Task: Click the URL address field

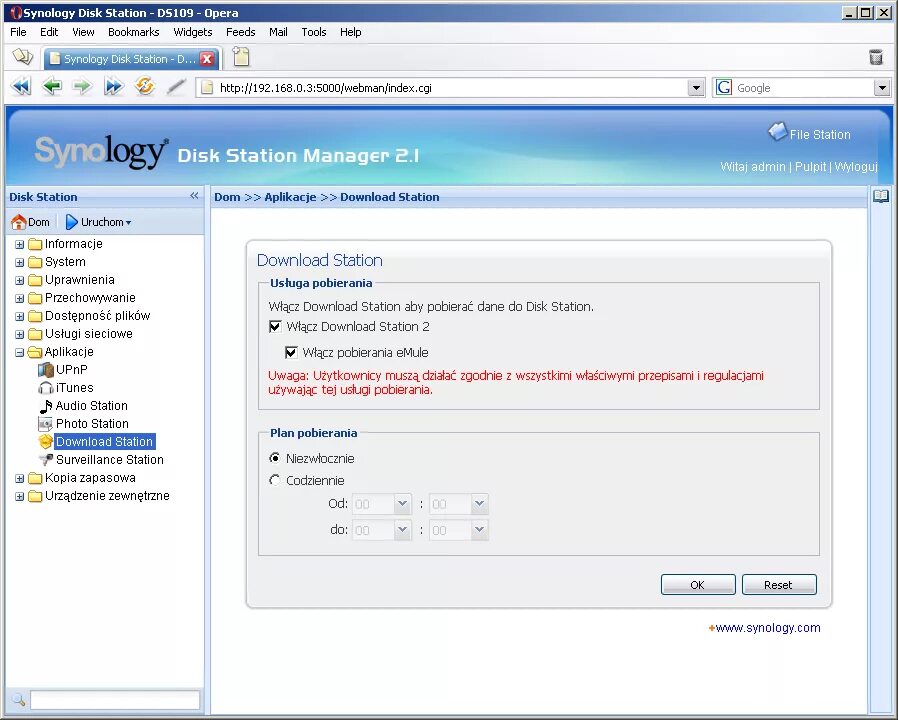Action: point(451,88)
